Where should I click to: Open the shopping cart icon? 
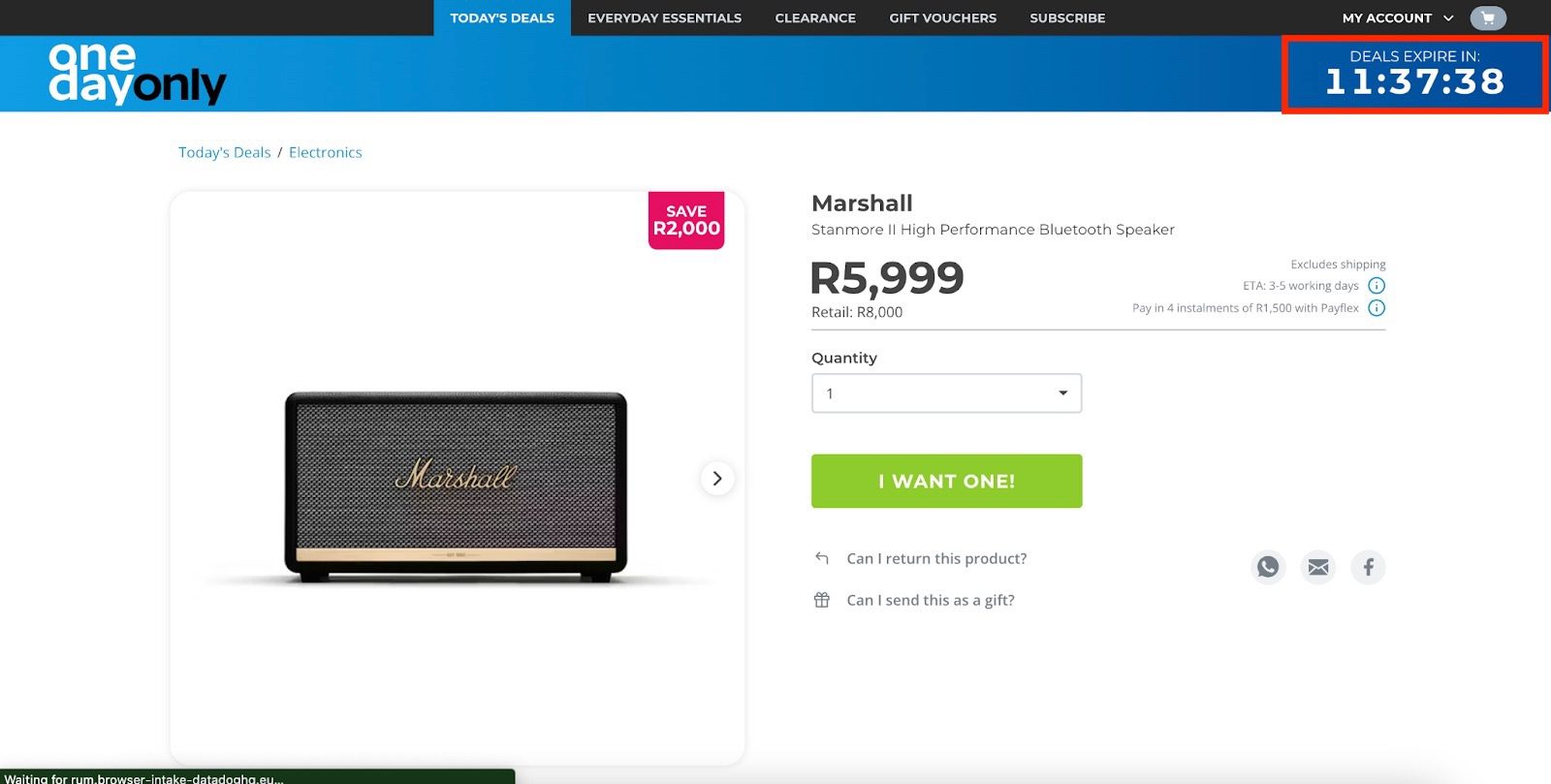pos(1487,18)
